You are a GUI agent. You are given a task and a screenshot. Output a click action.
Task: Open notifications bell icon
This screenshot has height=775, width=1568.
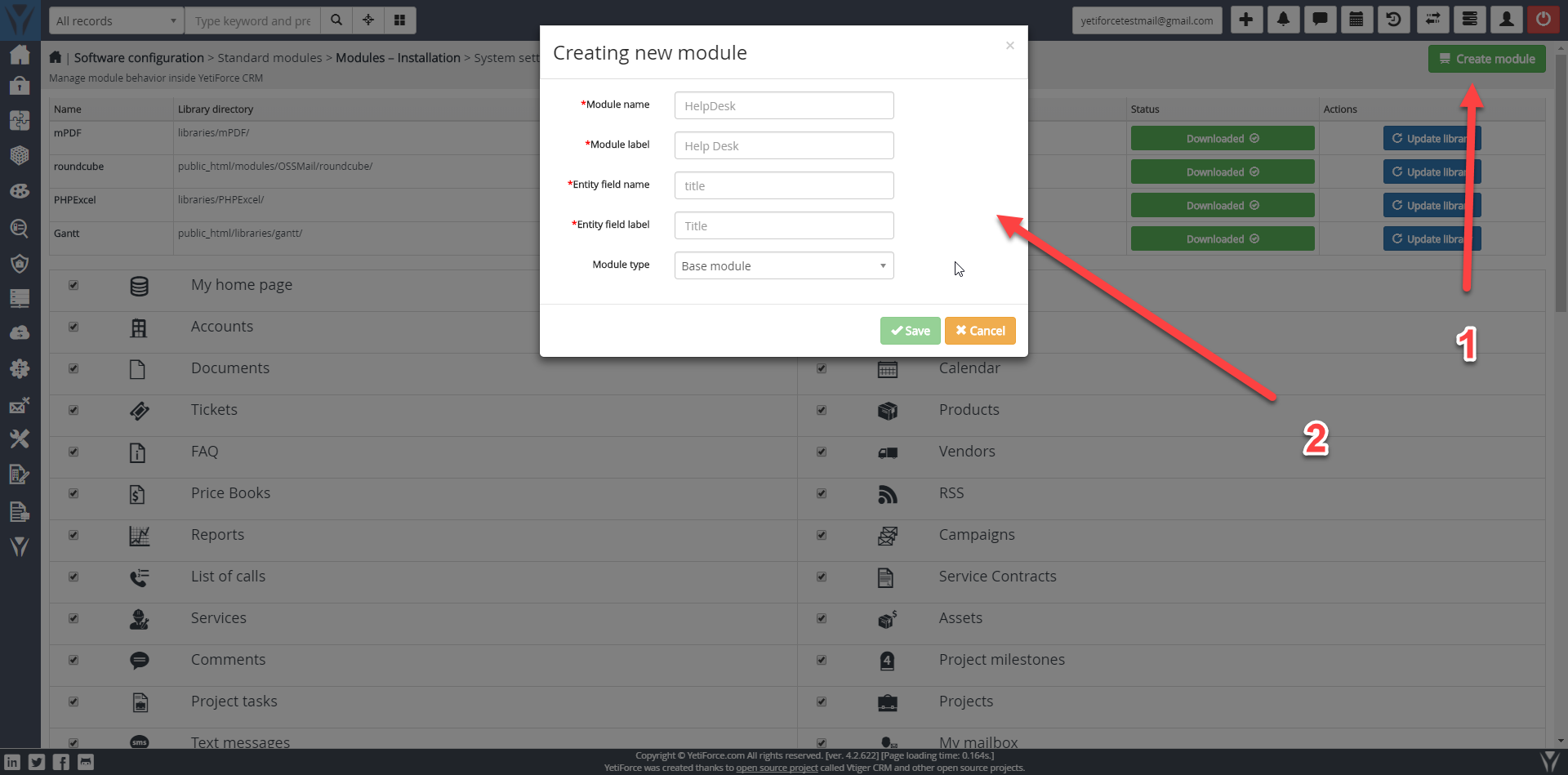(x=1283, y=20)
